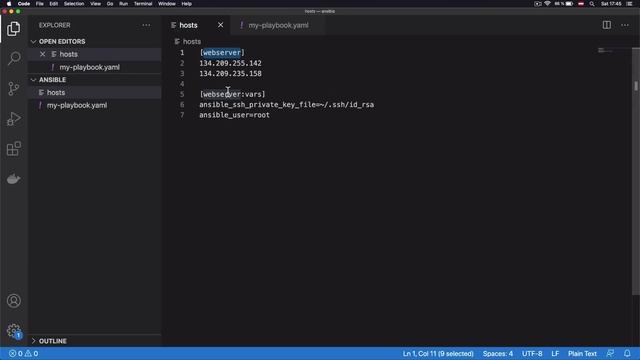Open the Code application menu
Viewport: 640px width, 360px height.
point(24,4)
